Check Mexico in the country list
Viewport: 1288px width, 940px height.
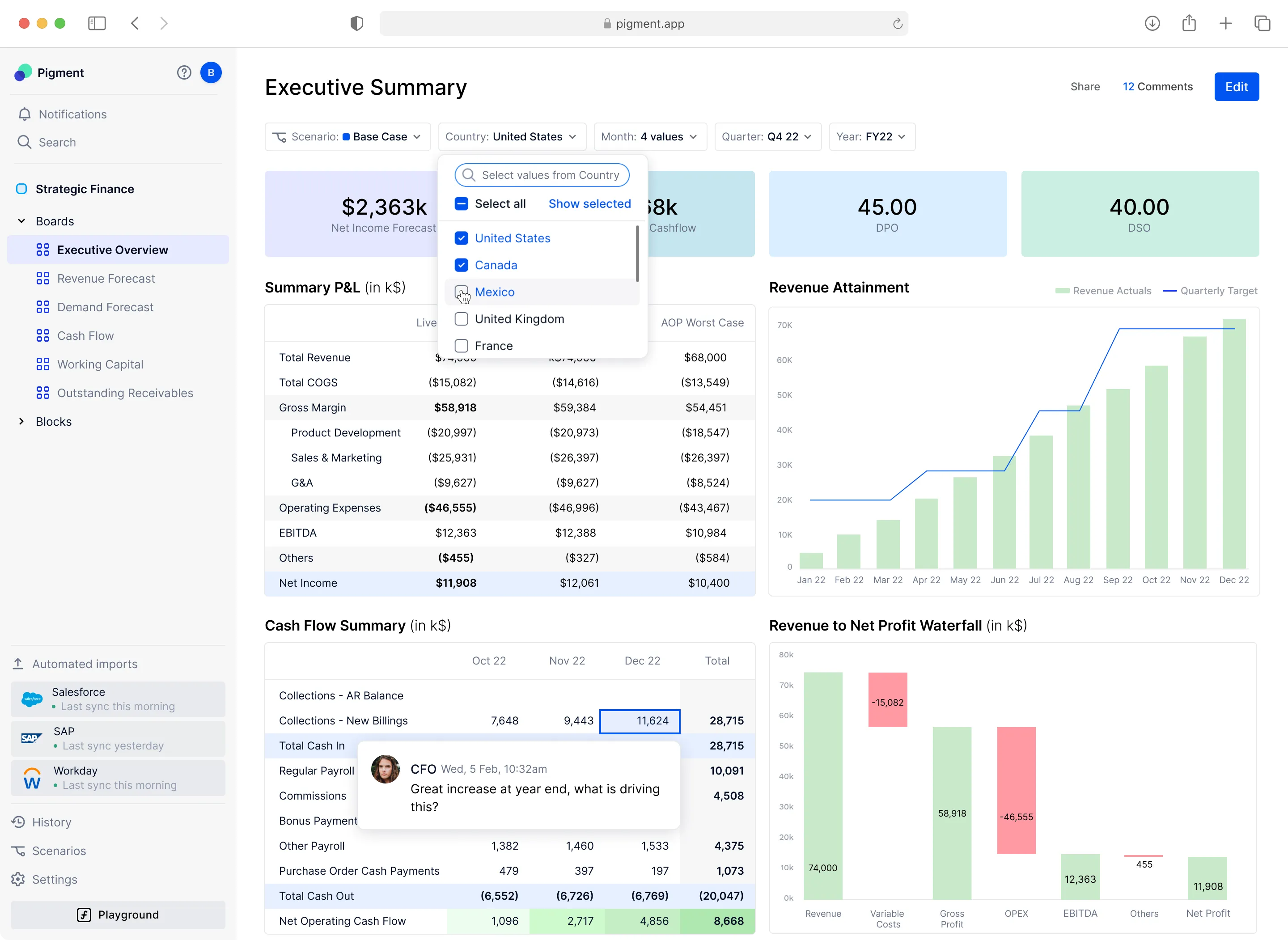point(462,291)
